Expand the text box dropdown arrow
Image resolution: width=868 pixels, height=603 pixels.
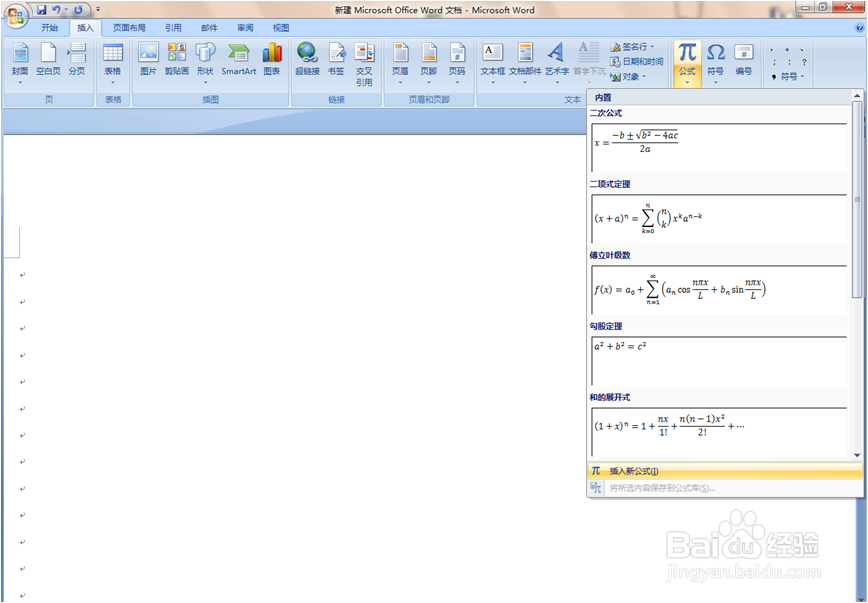[493, 83]
